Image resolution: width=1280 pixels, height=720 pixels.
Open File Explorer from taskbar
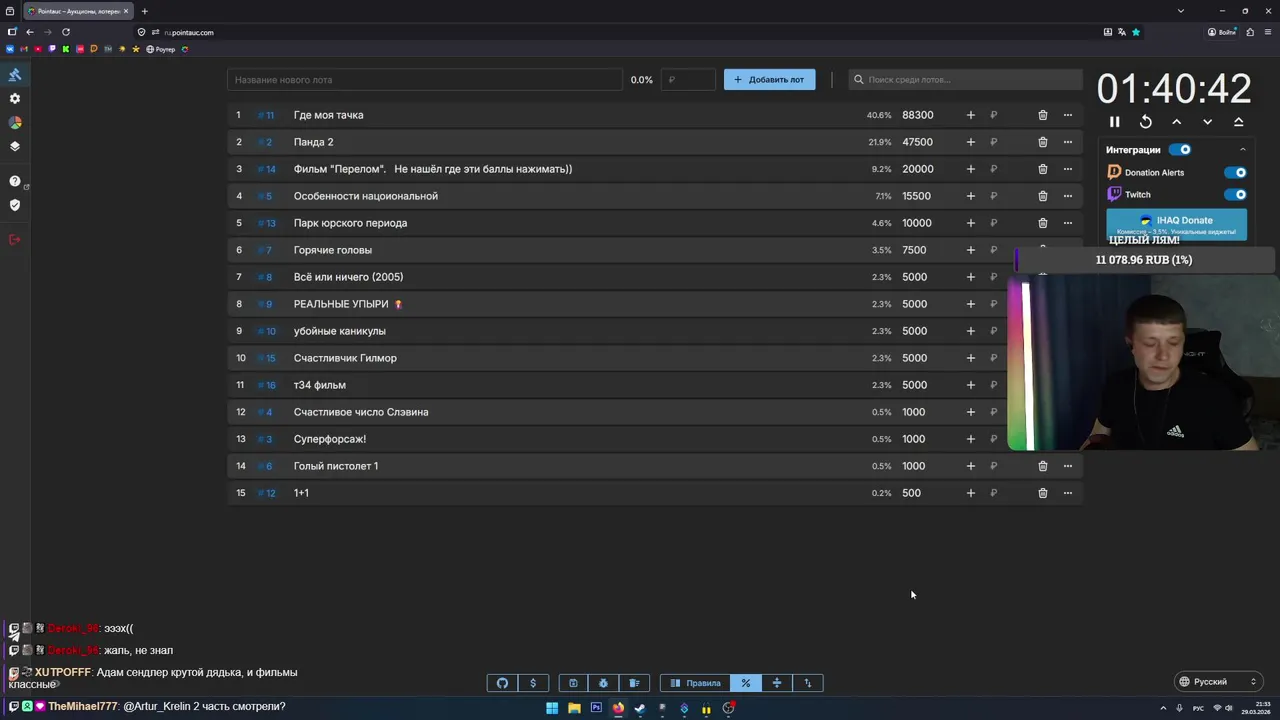(x=574, y=708)
